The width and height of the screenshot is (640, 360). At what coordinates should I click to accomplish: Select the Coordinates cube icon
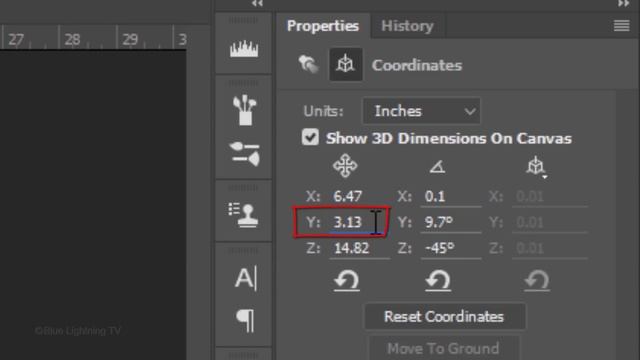click(345, 64)
